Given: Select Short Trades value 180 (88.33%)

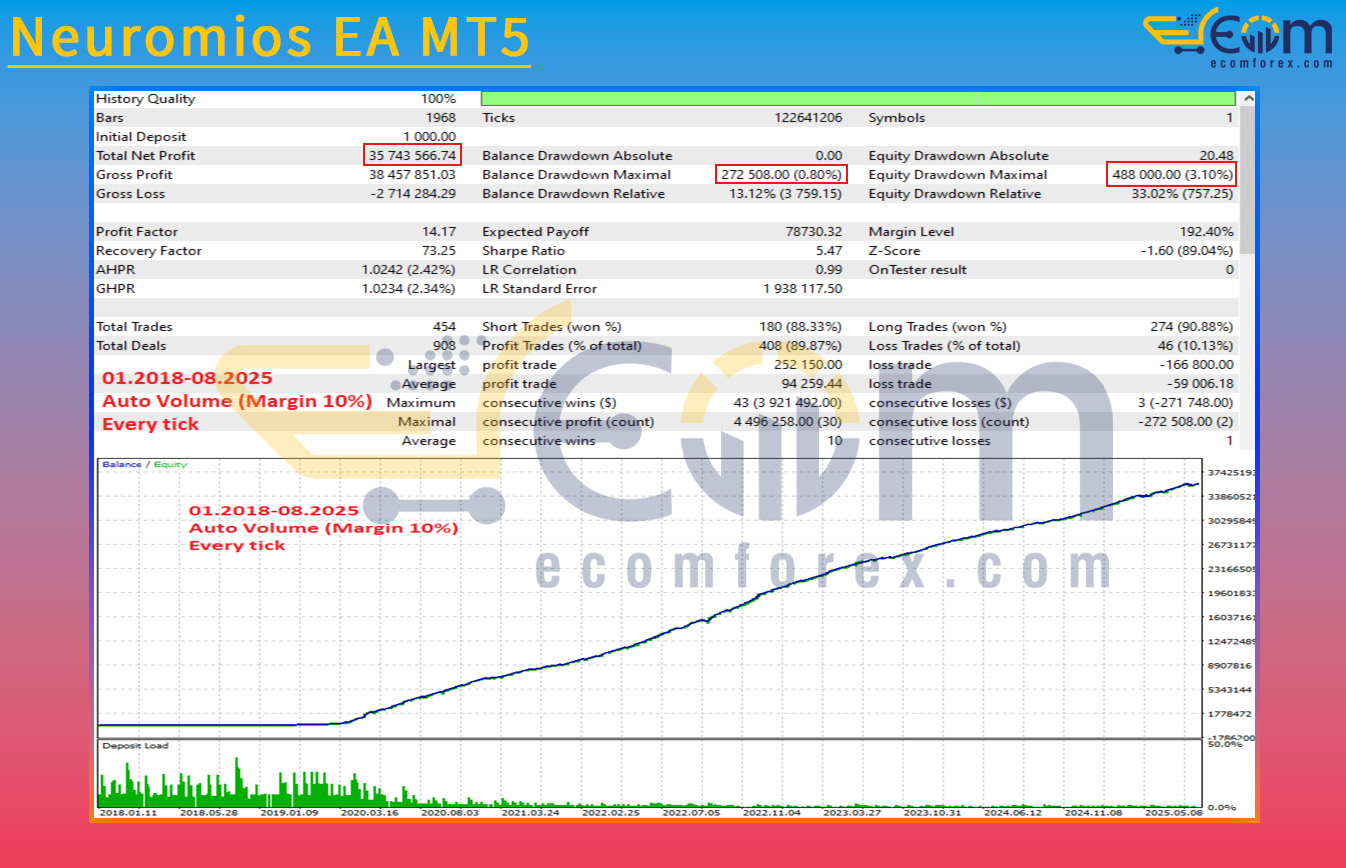Looking at the screenshot, I should coord(801,327).
